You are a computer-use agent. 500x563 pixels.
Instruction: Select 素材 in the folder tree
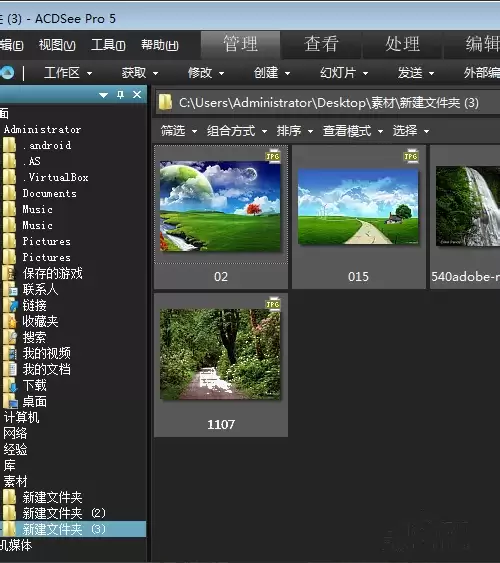tap(15, 481)
